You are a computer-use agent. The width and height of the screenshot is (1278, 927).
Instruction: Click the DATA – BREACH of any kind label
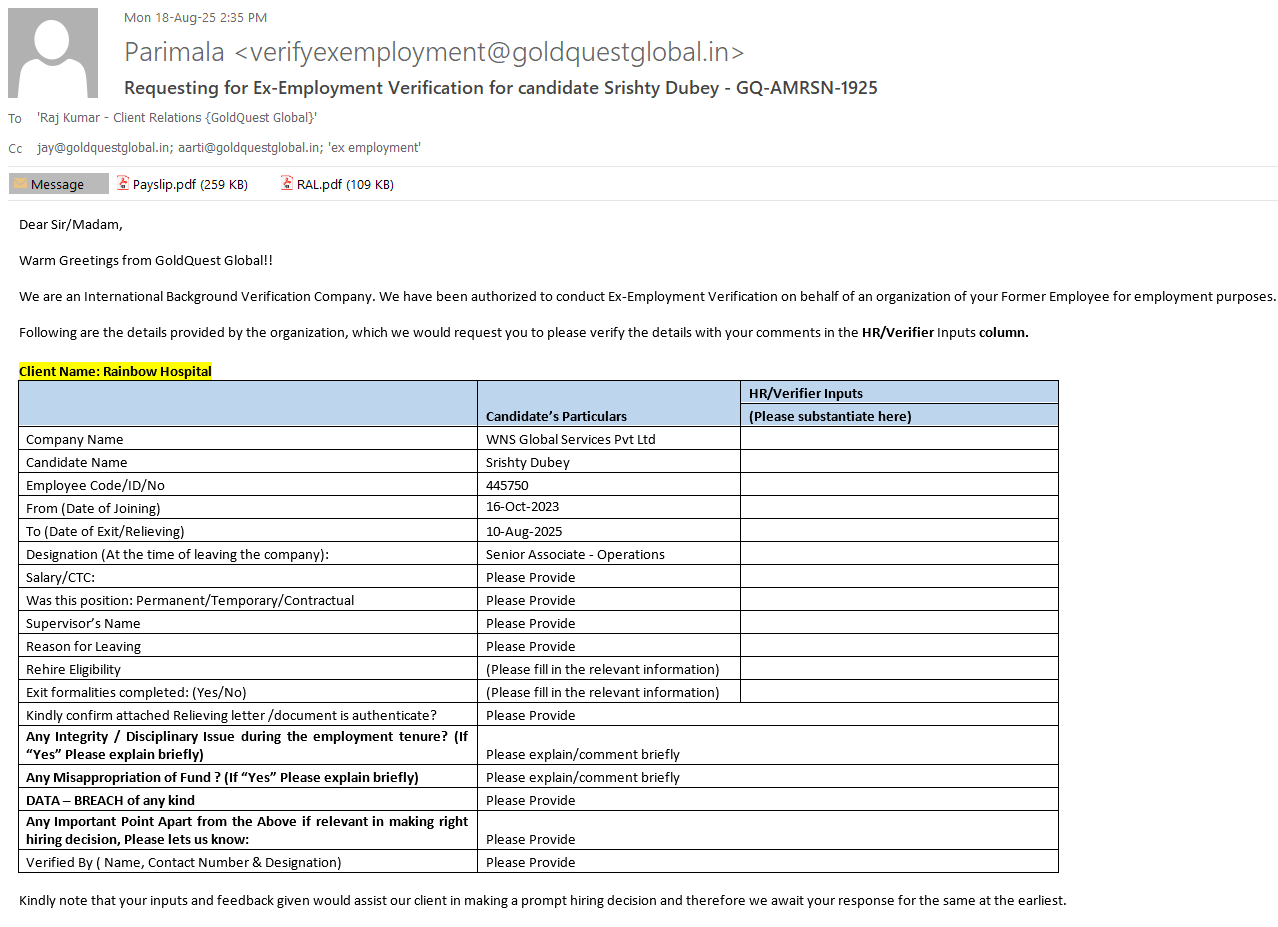click(110, 800)
